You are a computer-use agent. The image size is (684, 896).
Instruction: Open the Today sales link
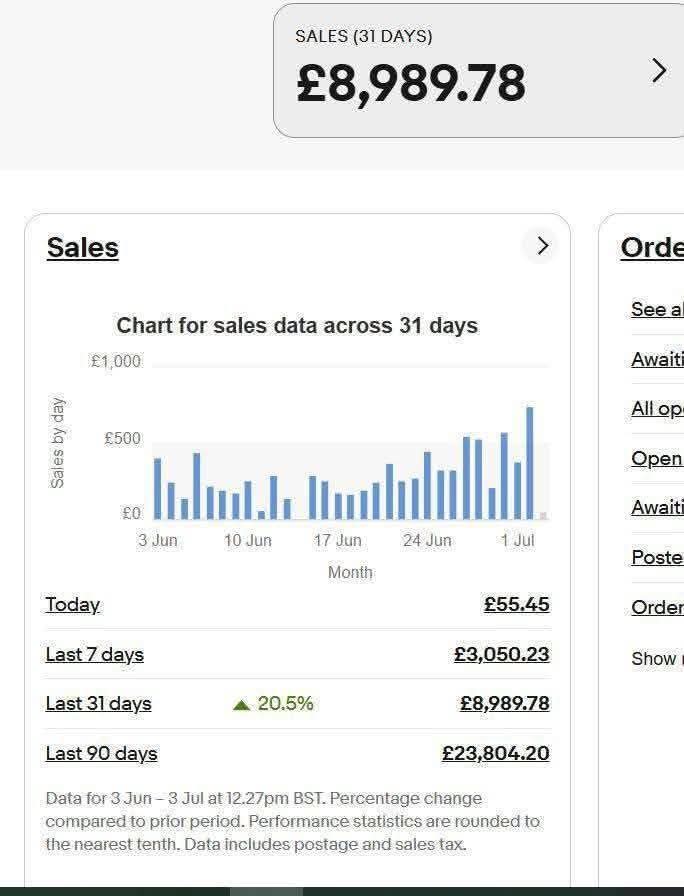click(x=72, y=604)
